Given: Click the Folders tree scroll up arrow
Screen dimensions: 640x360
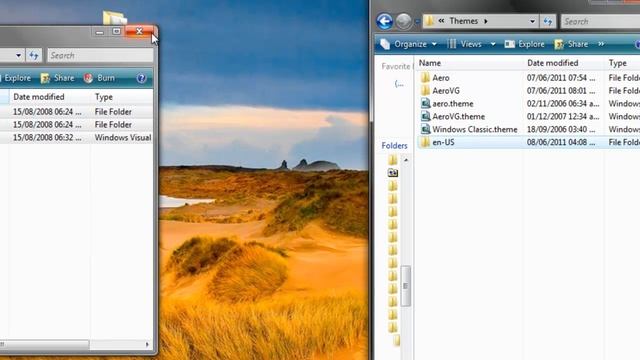Looking at the screenshot, I should [x=406, y=160].
